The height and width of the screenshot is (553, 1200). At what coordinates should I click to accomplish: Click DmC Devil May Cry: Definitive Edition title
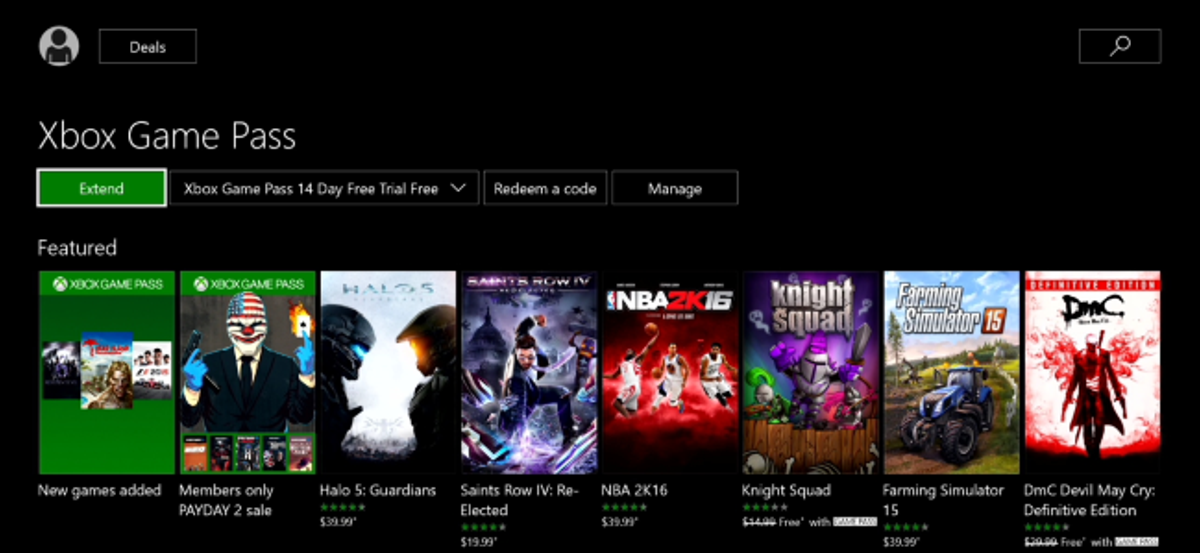click(x=1090, y=500)
